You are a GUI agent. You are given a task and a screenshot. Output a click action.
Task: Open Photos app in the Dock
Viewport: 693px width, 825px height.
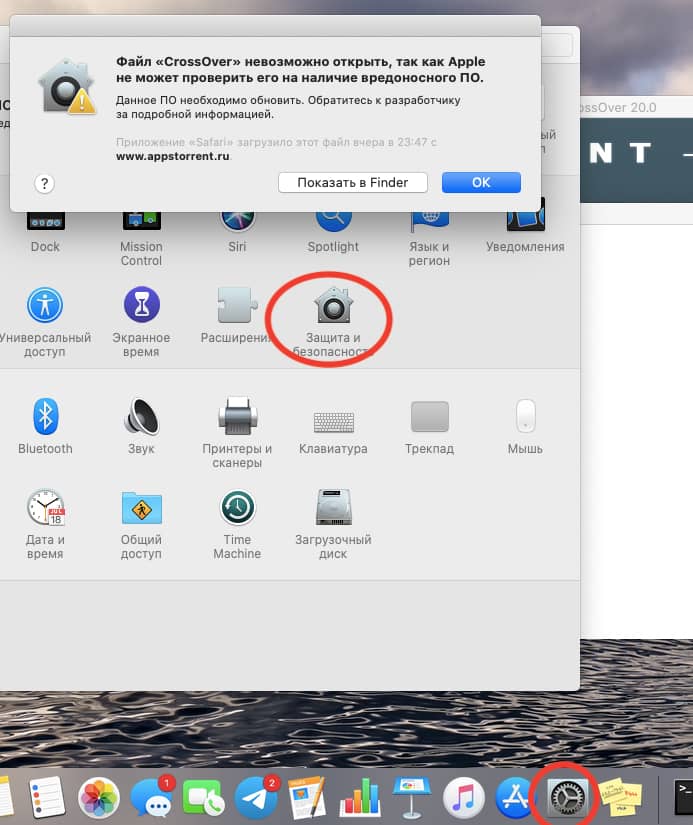coord(98,798)
